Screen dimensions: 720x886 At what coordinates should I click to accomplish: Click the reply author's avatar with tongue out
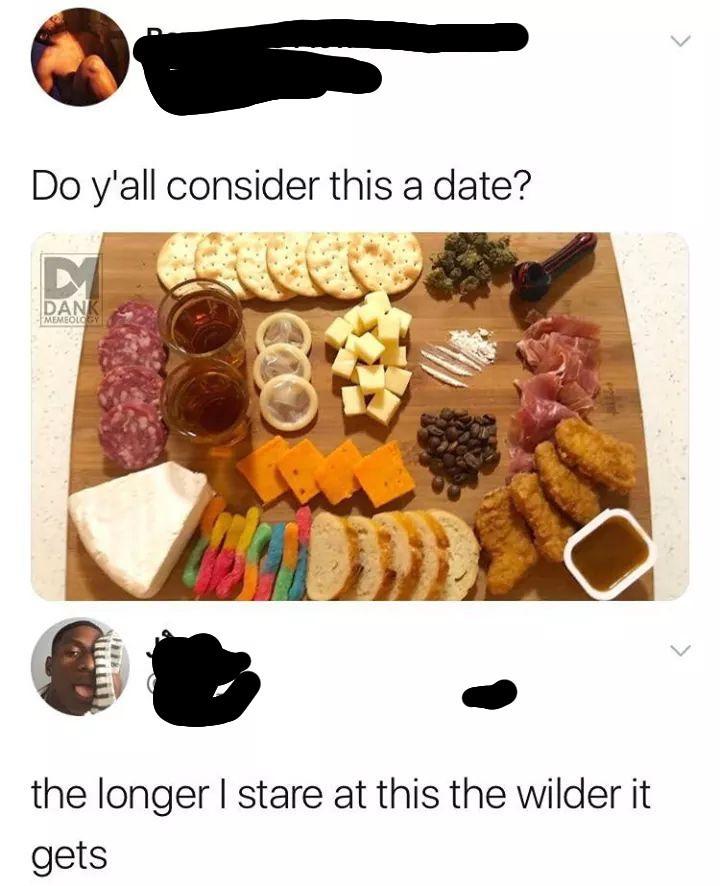coord(80,667)
